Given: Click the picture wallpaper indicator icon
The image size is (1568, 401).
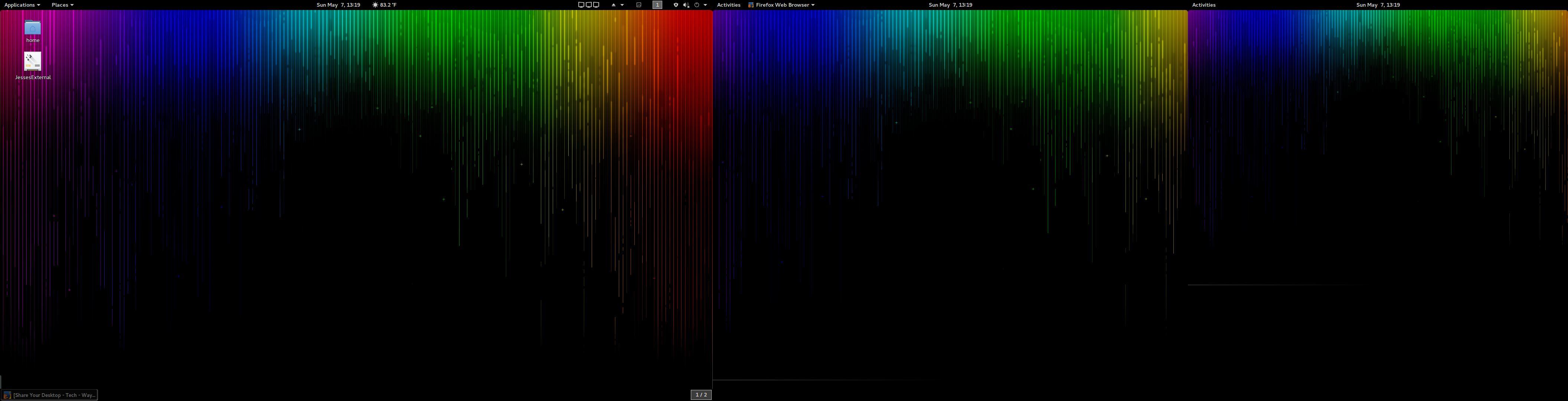Looking at the screenshot, I should click(x=638, y=5).
